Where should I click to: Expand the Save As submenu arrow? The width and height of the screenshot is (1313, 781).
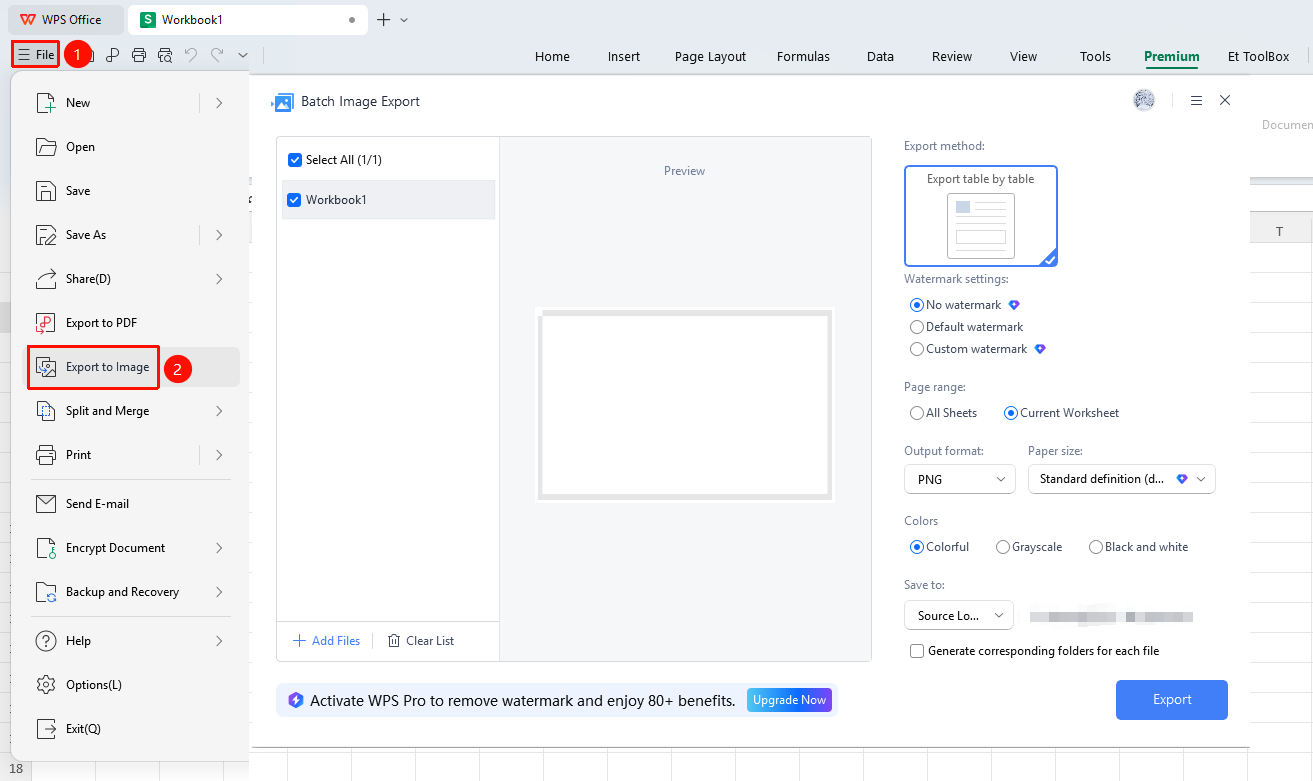click(x=219, y=235)
